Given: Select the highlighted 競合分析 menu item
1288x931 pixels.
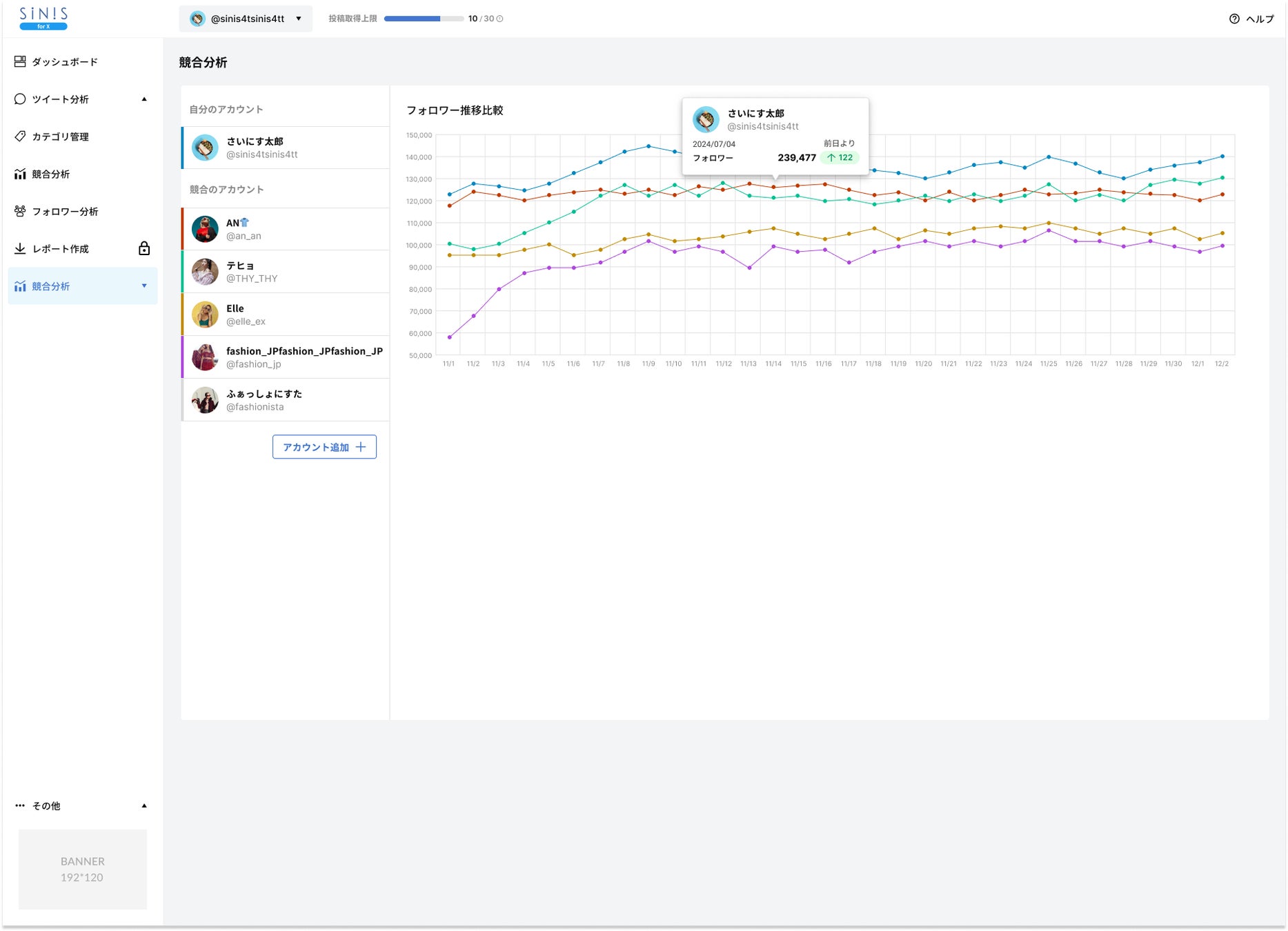Looking at the screenshot, I should tap(51, 286).
